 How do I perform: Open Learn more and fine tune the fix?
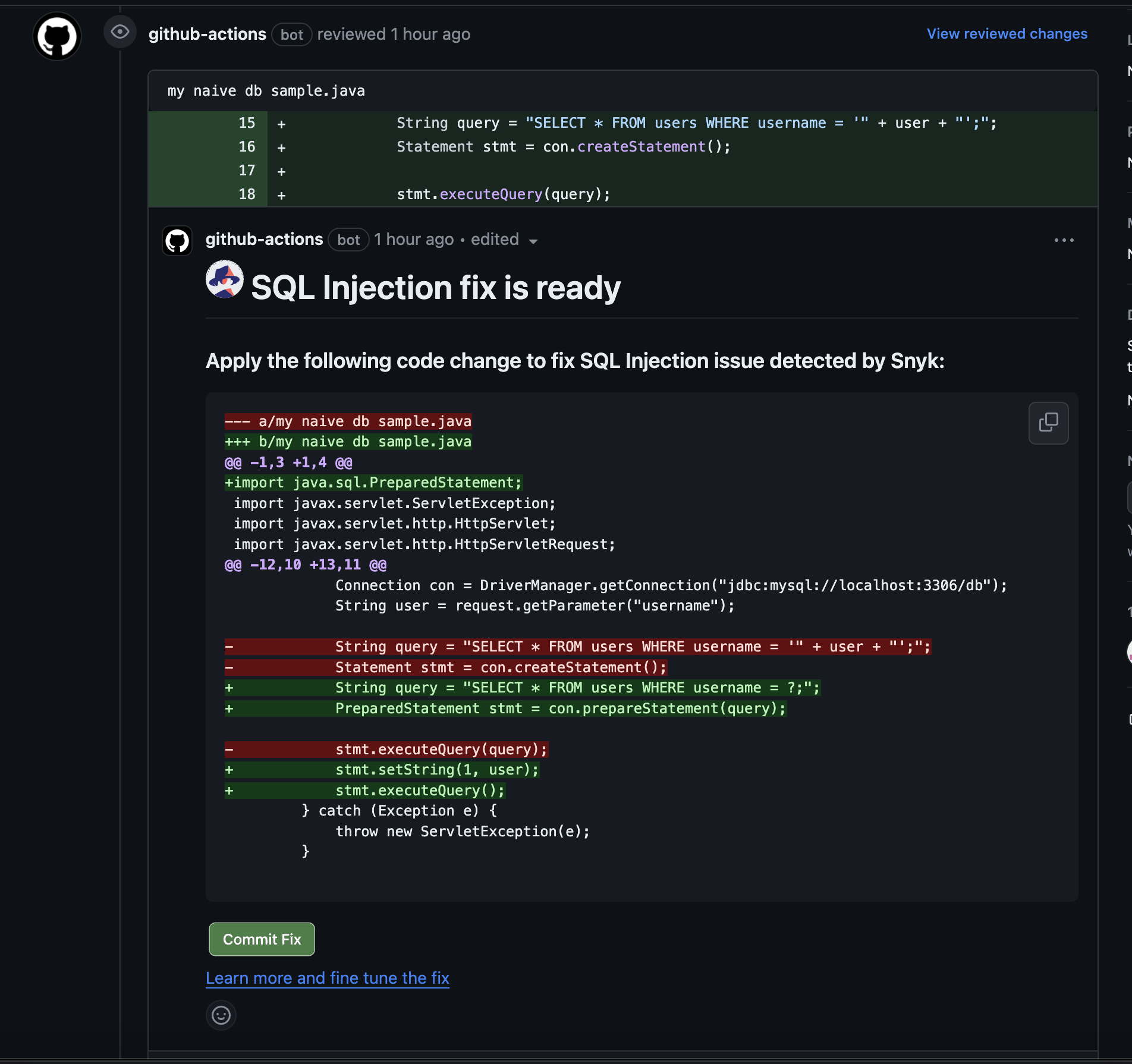(x=327, y=978)
